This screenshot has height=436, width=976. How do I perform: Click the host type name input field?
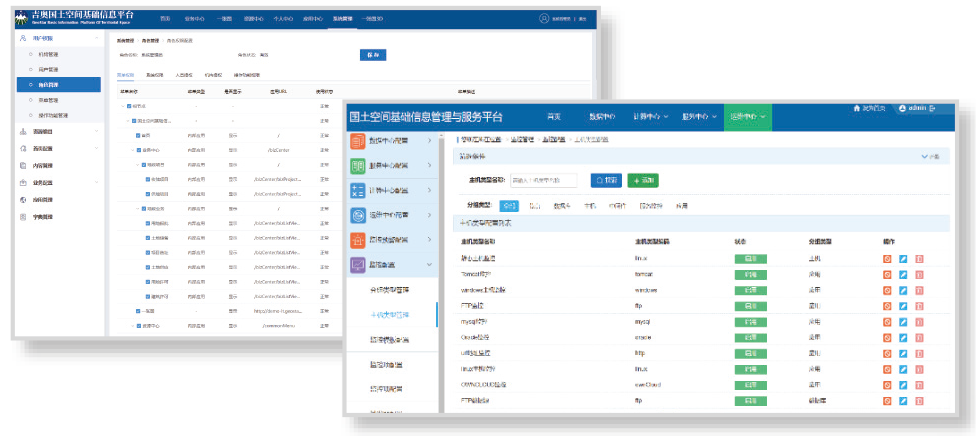[x=543, y=181]
